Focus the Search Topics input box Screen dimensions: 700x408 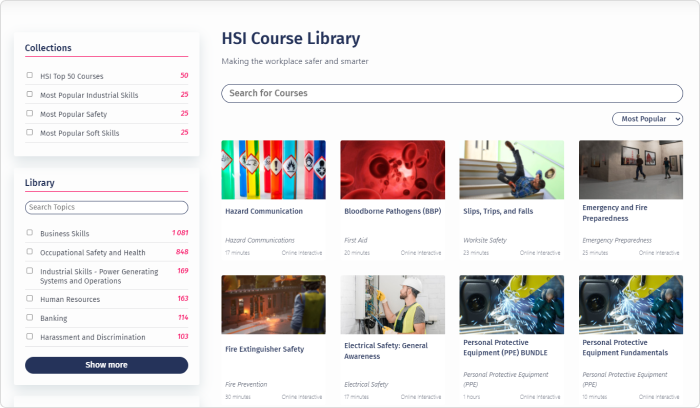[x=106, y=207]
